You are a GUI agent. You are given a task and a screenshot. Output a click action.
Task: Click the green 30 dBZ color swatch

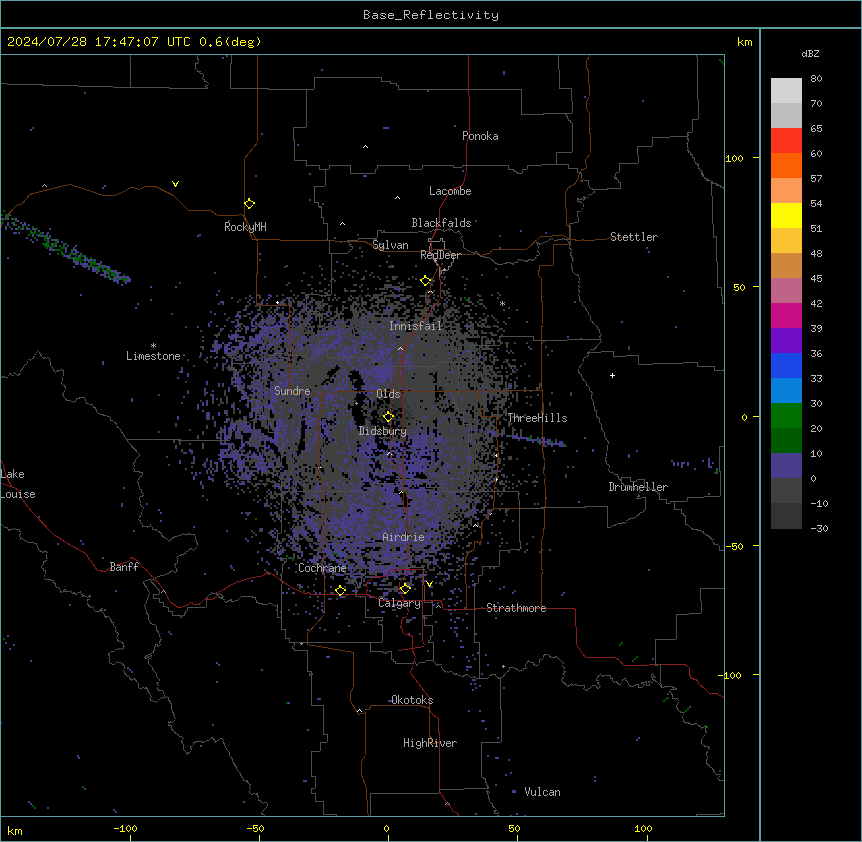(786, 416)
